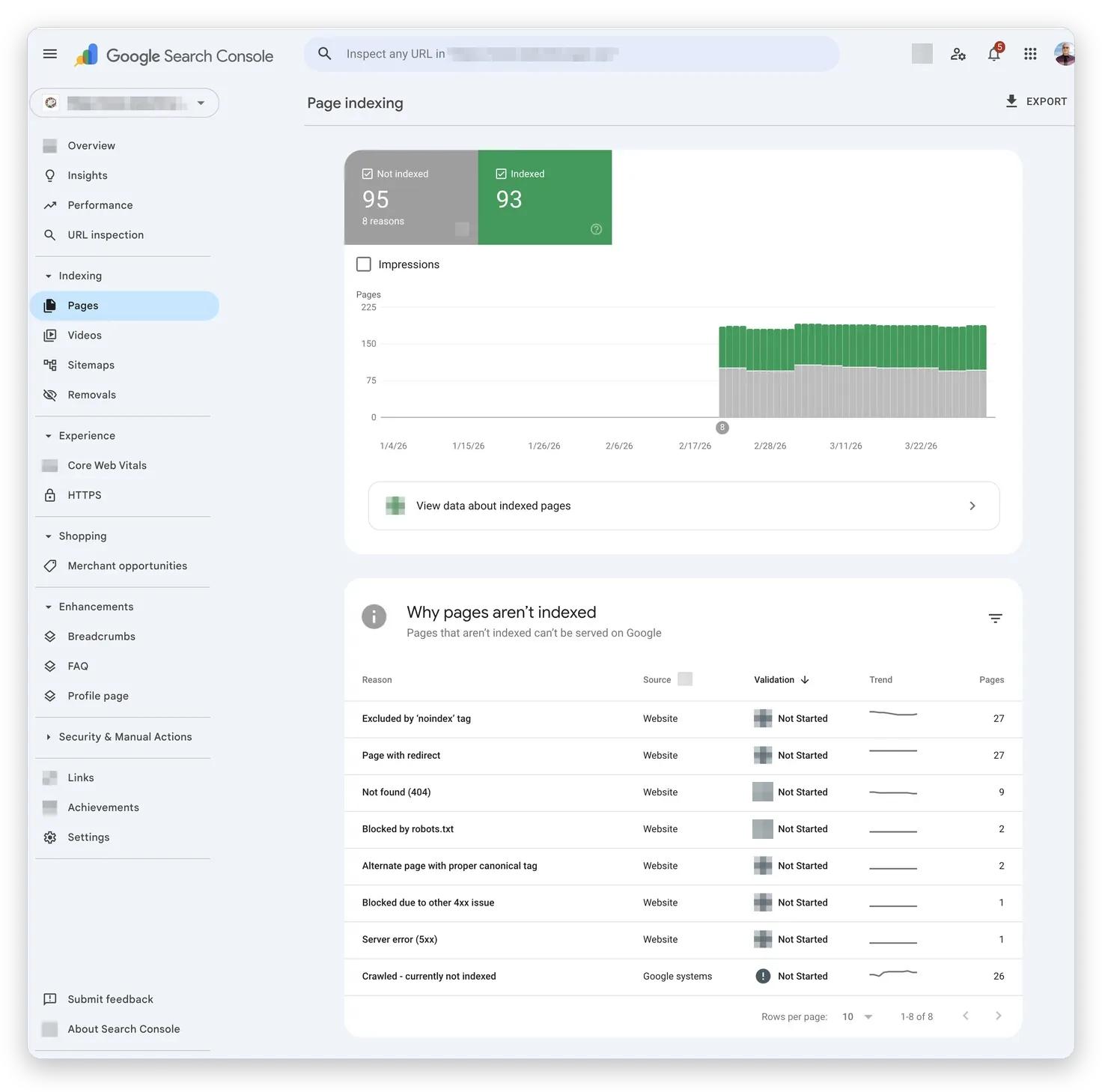
Task: Click the Inspect any URL search field
Action: click(572, 54)
